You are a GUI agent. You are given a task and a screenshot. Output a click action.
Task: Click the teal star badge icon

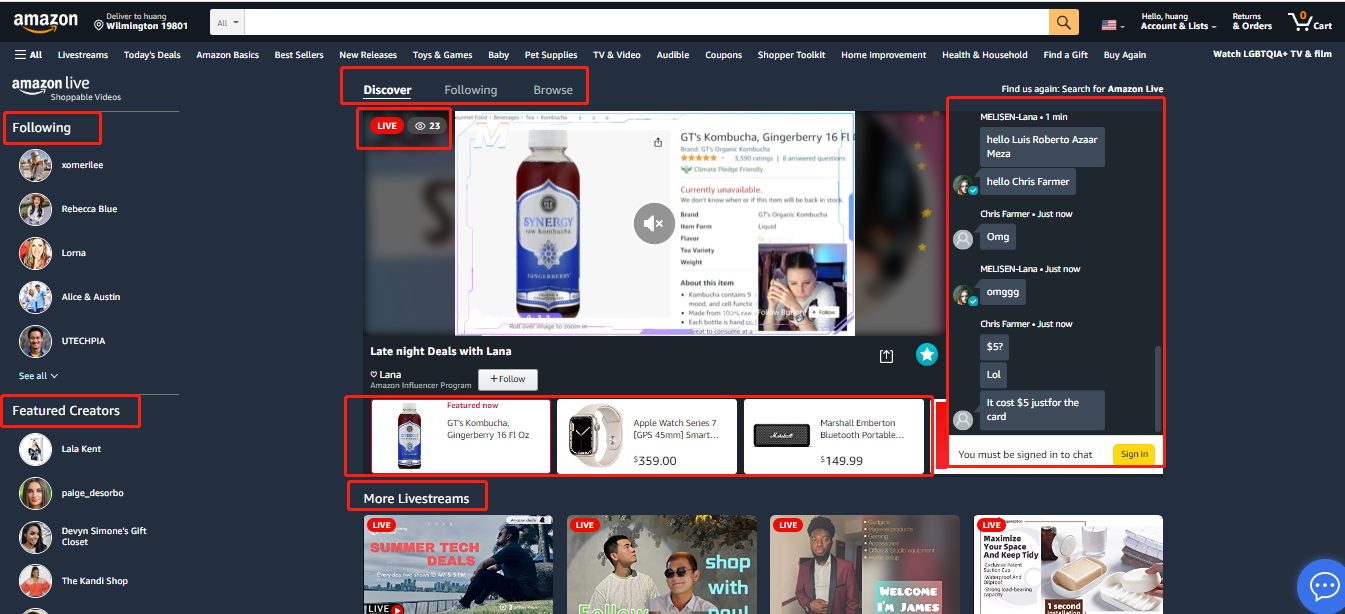(927, 355)
